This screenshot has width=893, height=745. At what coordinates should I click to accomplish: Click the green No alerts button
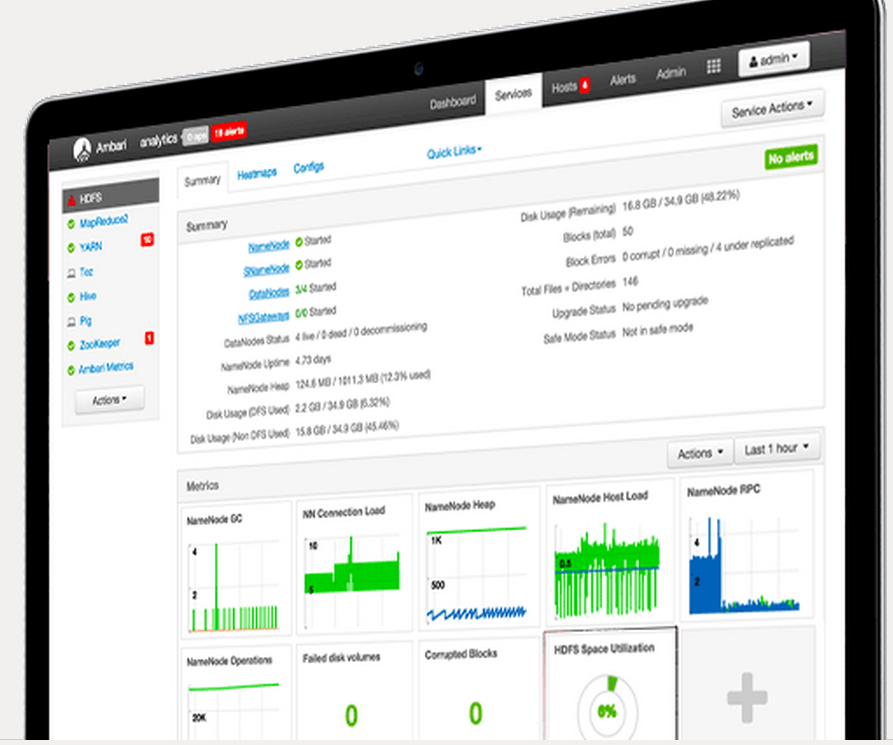[x=791, y=157]
